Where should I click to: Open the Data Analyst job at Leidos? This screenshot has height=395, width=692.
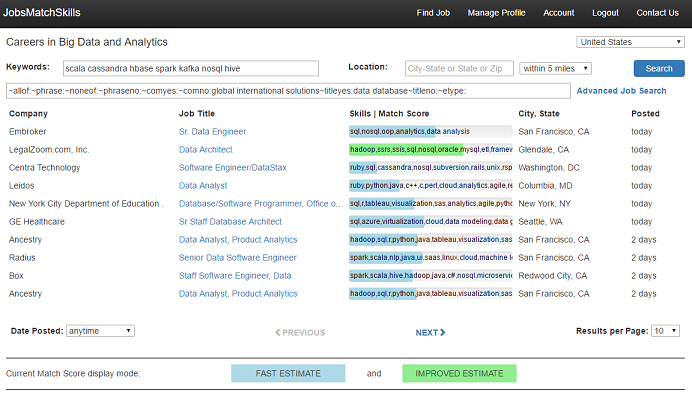point(203,186)
